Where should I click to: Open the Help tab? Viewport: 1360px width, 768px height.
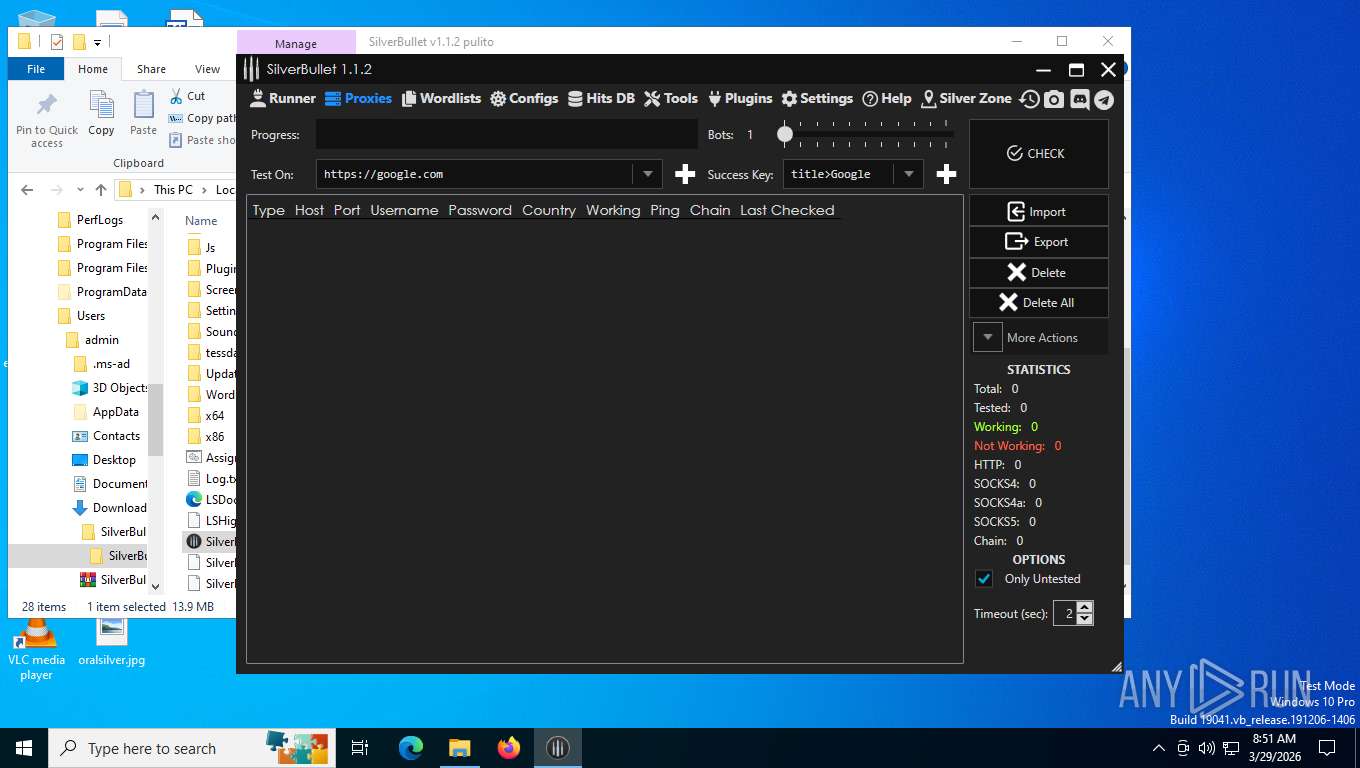tap(887, 98)
